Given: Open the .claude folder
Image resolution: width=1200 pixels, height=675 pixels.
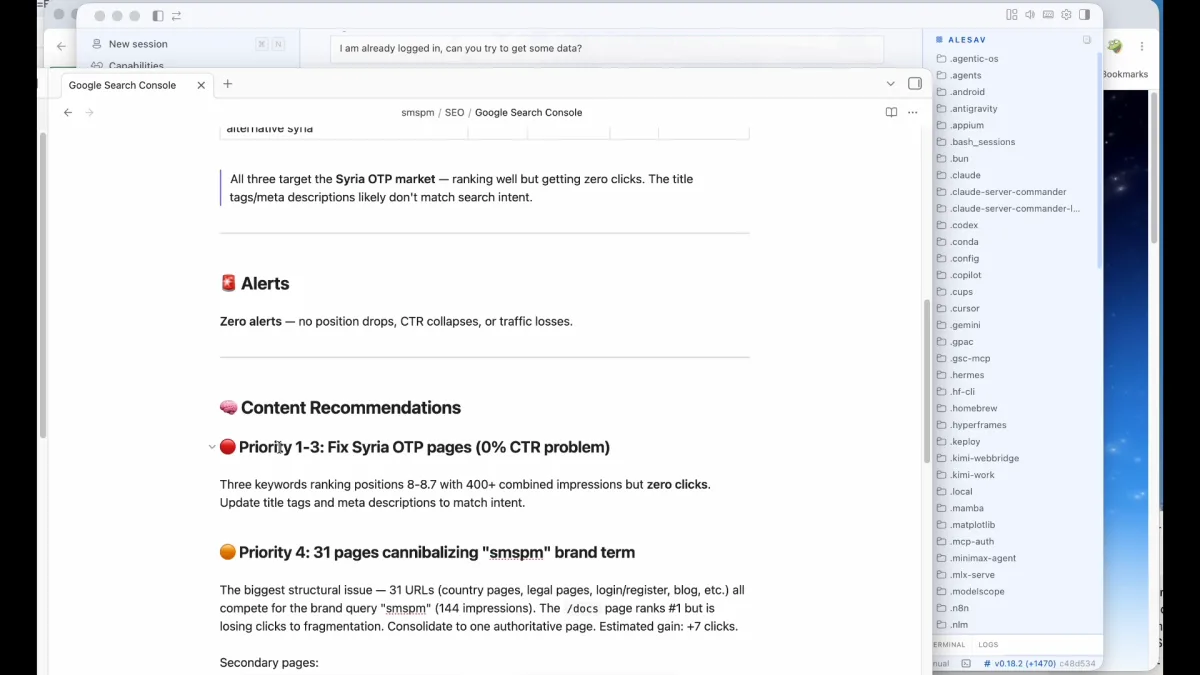Looking at the screenshot, I should click(x=965, y=175).
